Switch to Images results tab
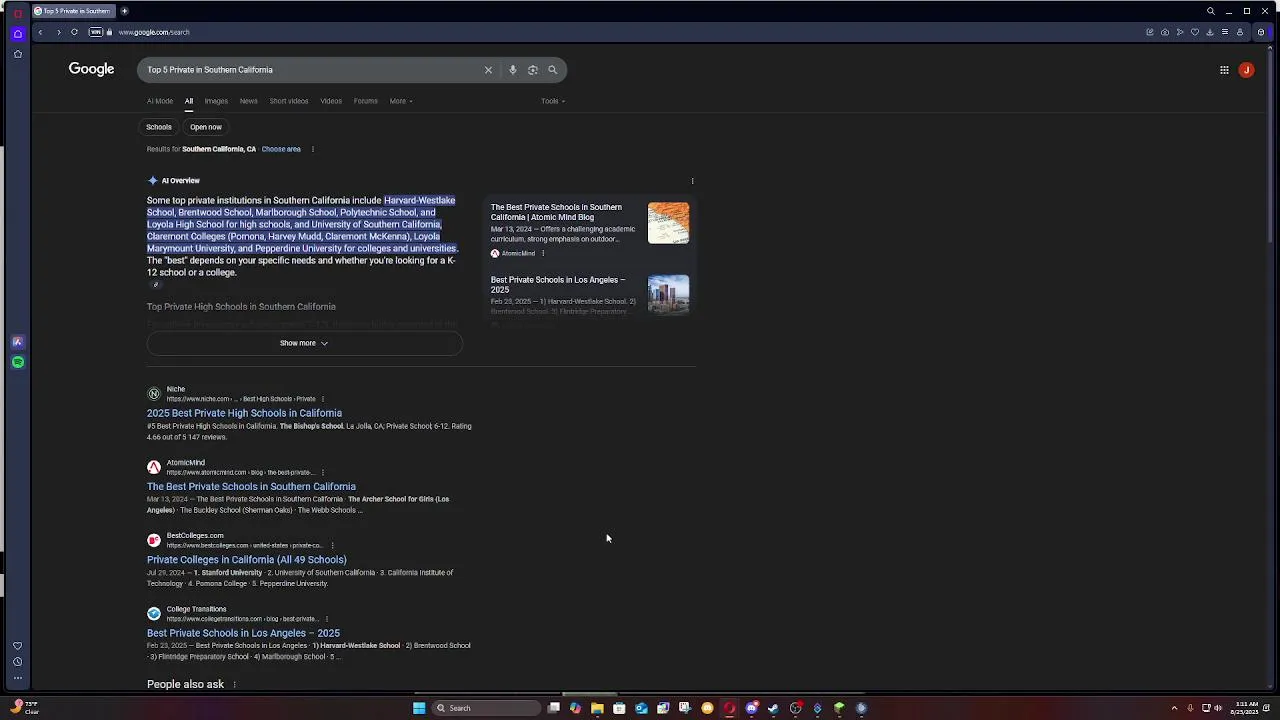 tap(216, 101)
